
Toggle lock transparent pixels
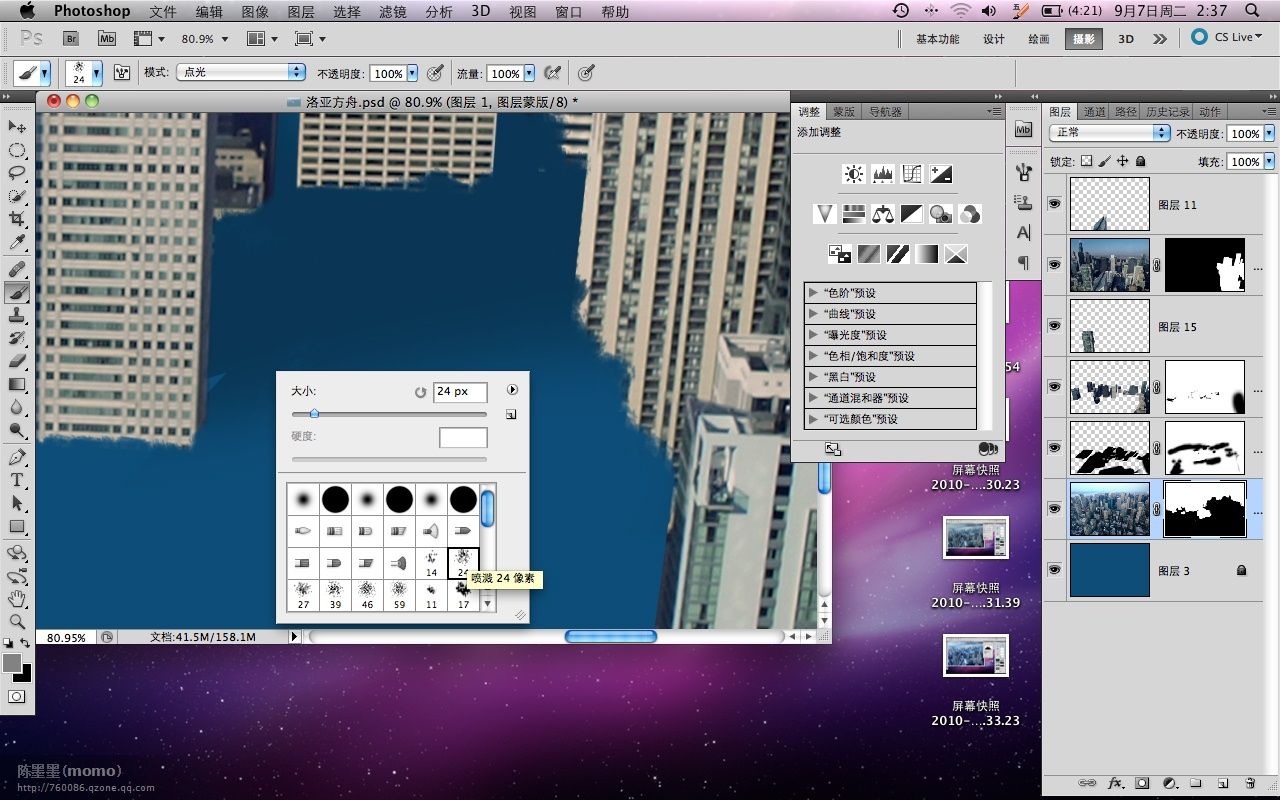pos(1087,161)
